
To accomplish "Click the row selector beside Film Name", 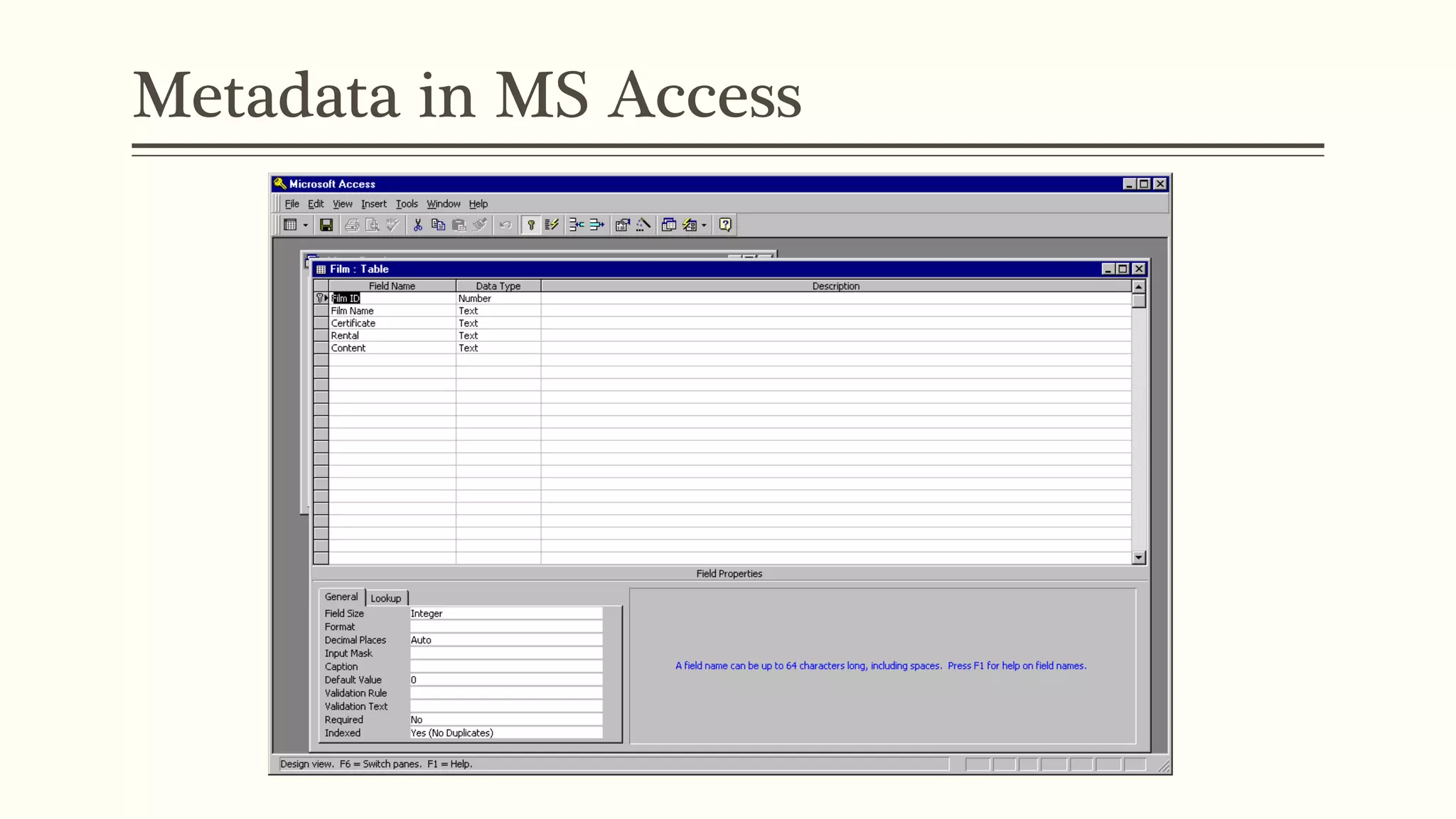I will (x=321, y=311).
